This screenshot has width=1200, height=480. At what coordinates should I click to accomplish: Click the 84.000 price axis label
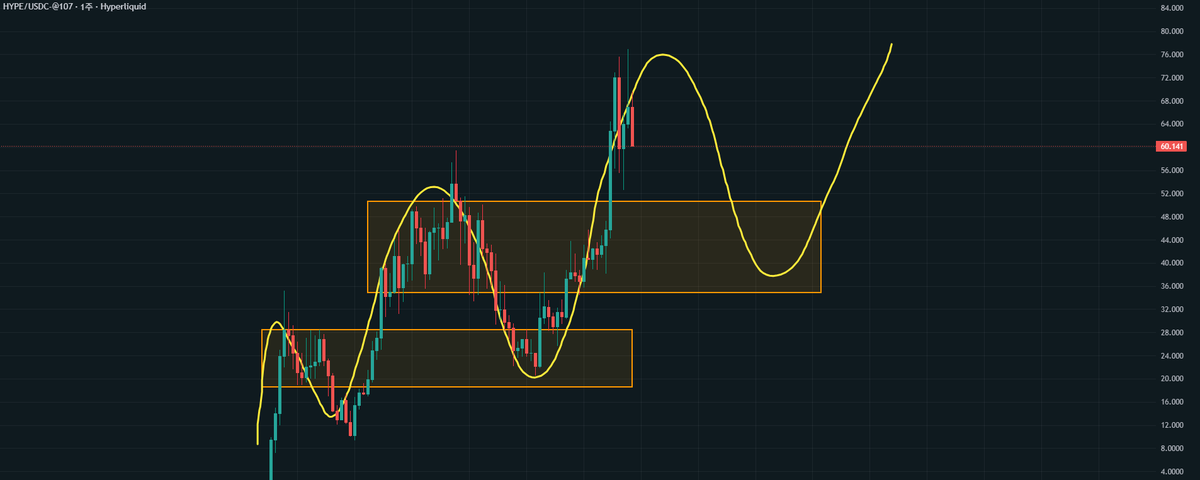click(x=1172, y=8)
